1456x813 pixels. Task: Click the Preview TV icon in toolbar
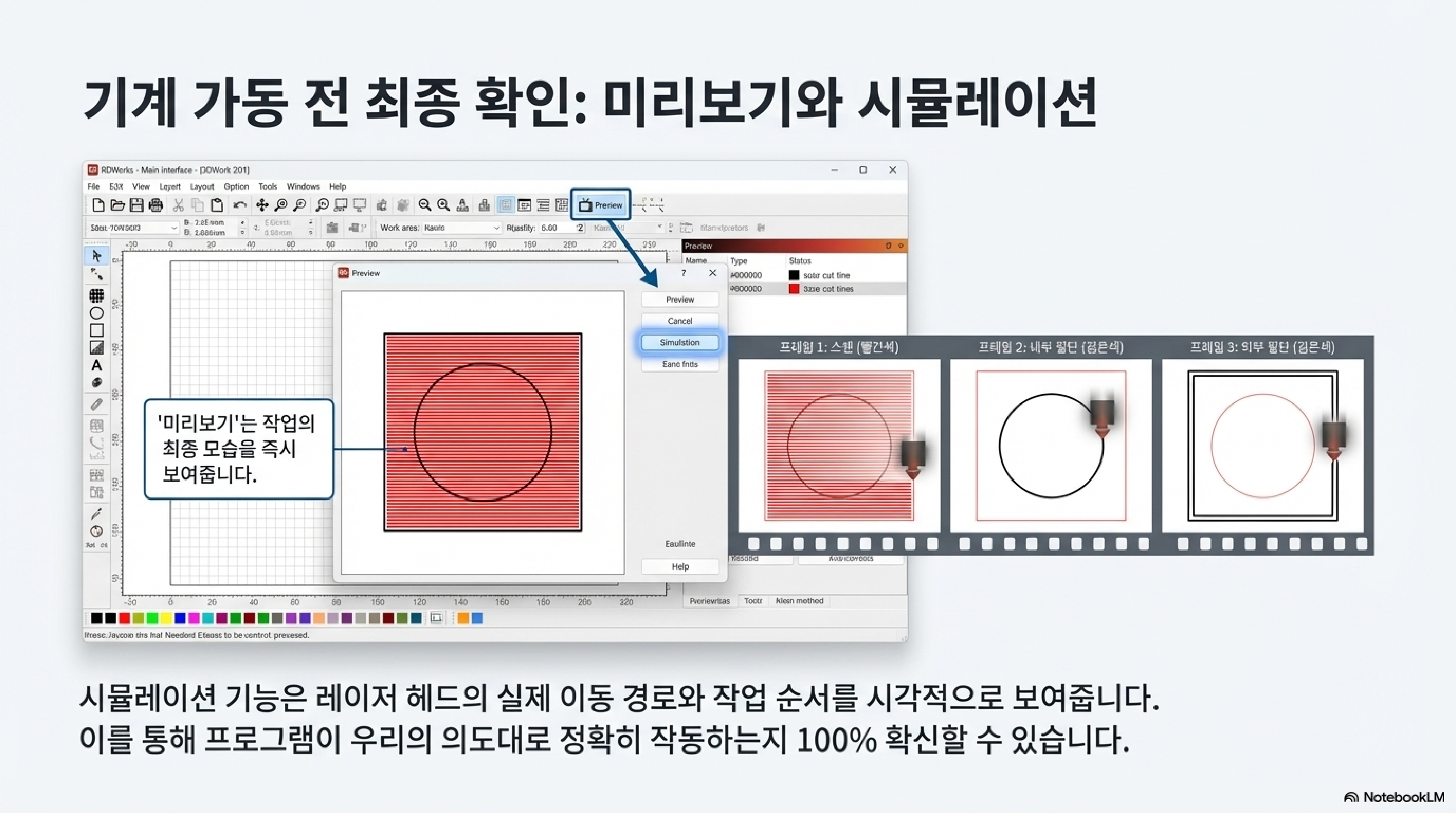click(x=586, y=205)
